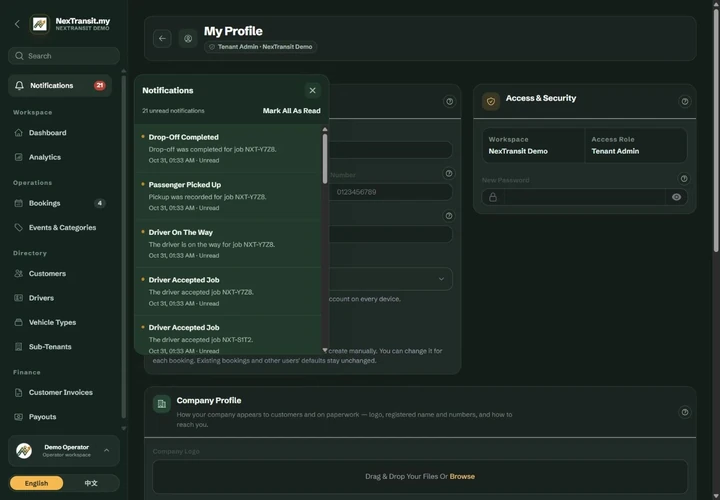Click Tenant Admin · NexTransit Demo badge
Screen dimensions: 720x500
(x=260, y=47)
